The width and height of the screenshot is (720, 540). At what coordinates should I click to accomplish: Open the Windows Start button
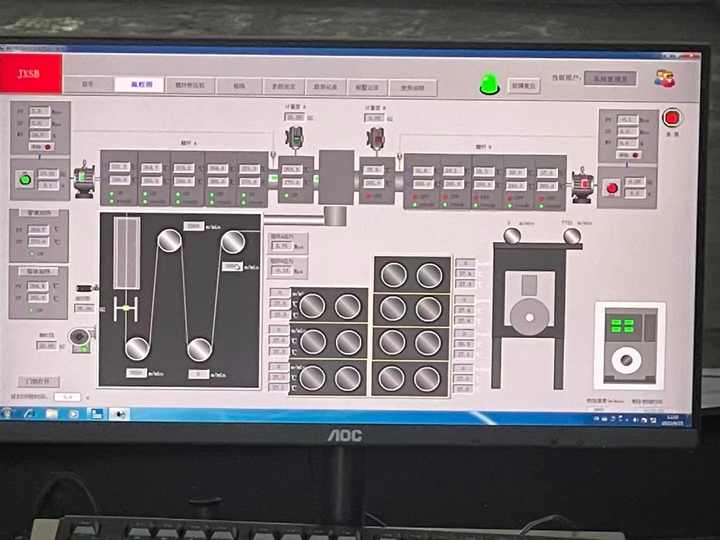coord(6,414)
